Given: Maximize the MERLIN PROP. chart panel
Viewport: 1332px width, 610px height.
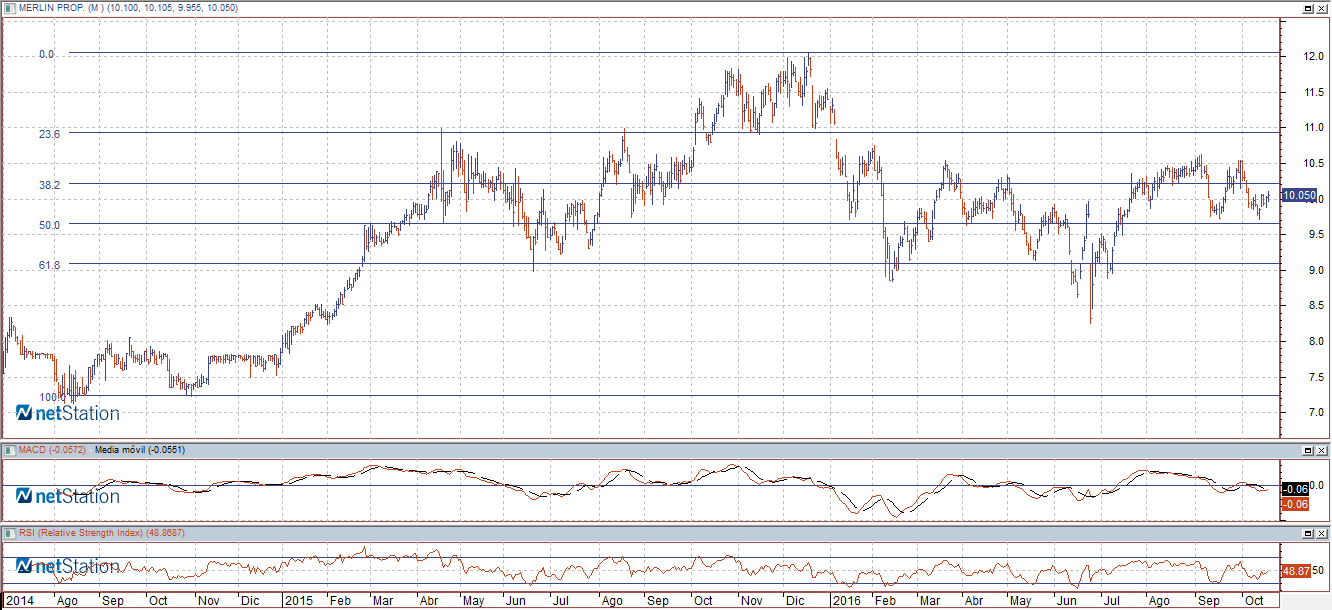Looking at the screenshot, I should (x=1307, y=8).
